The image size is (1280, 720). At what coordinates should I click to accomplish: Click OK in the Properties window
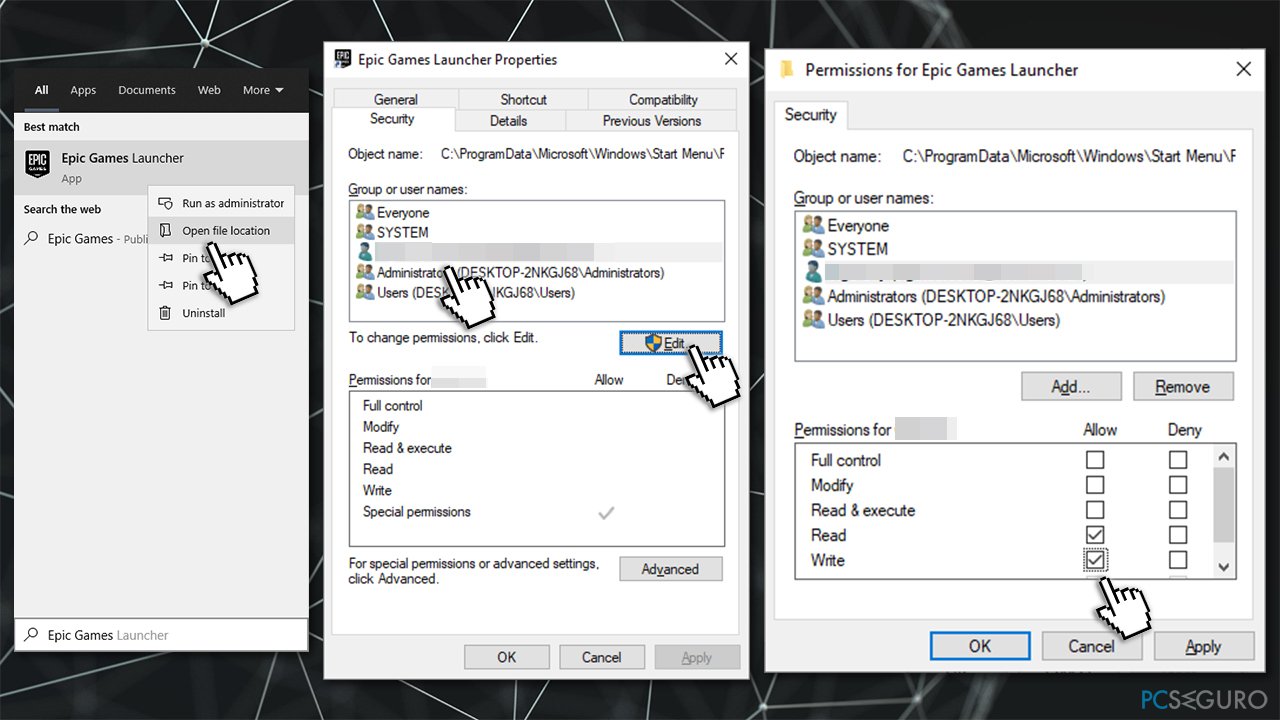(x=507, y=657)
